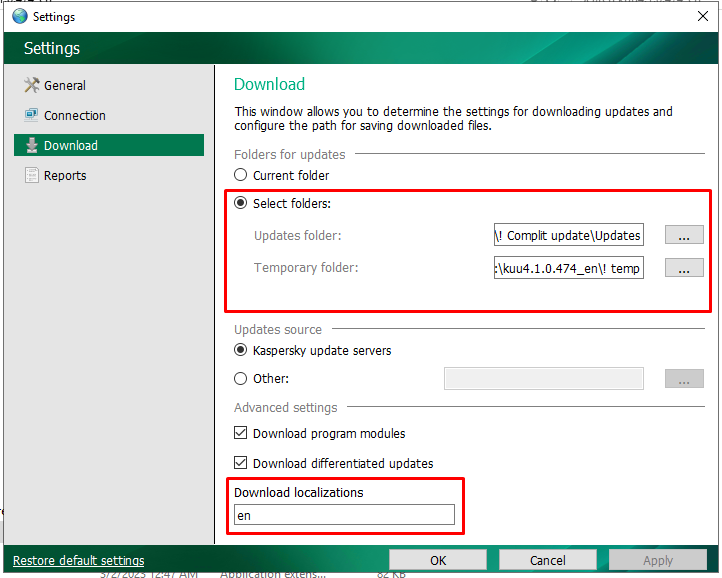
Task: Click the General tools icon in sidebar
Action: [31, 85]
